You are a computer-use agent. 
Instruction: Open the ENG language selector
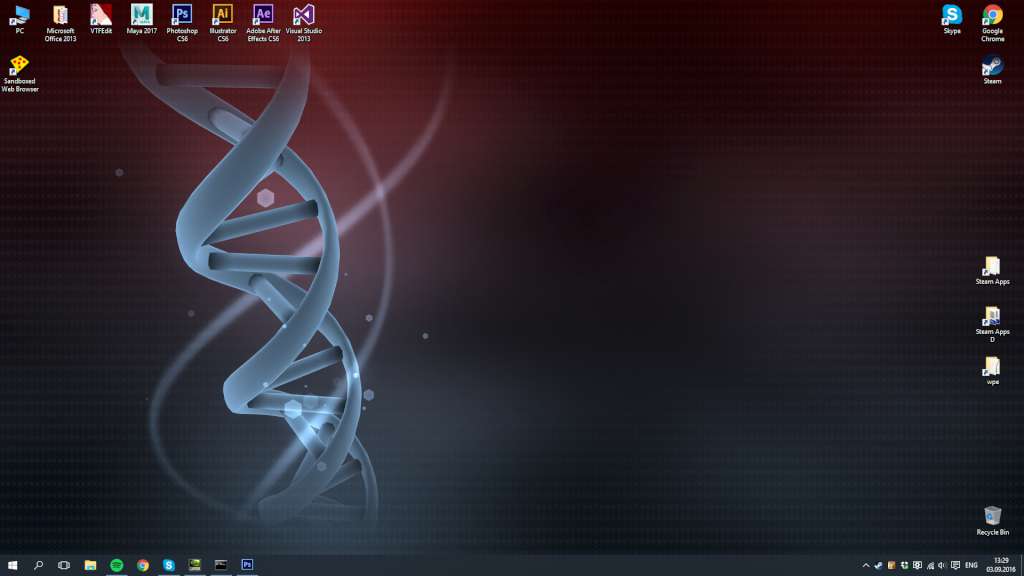(x=972, y=565)
